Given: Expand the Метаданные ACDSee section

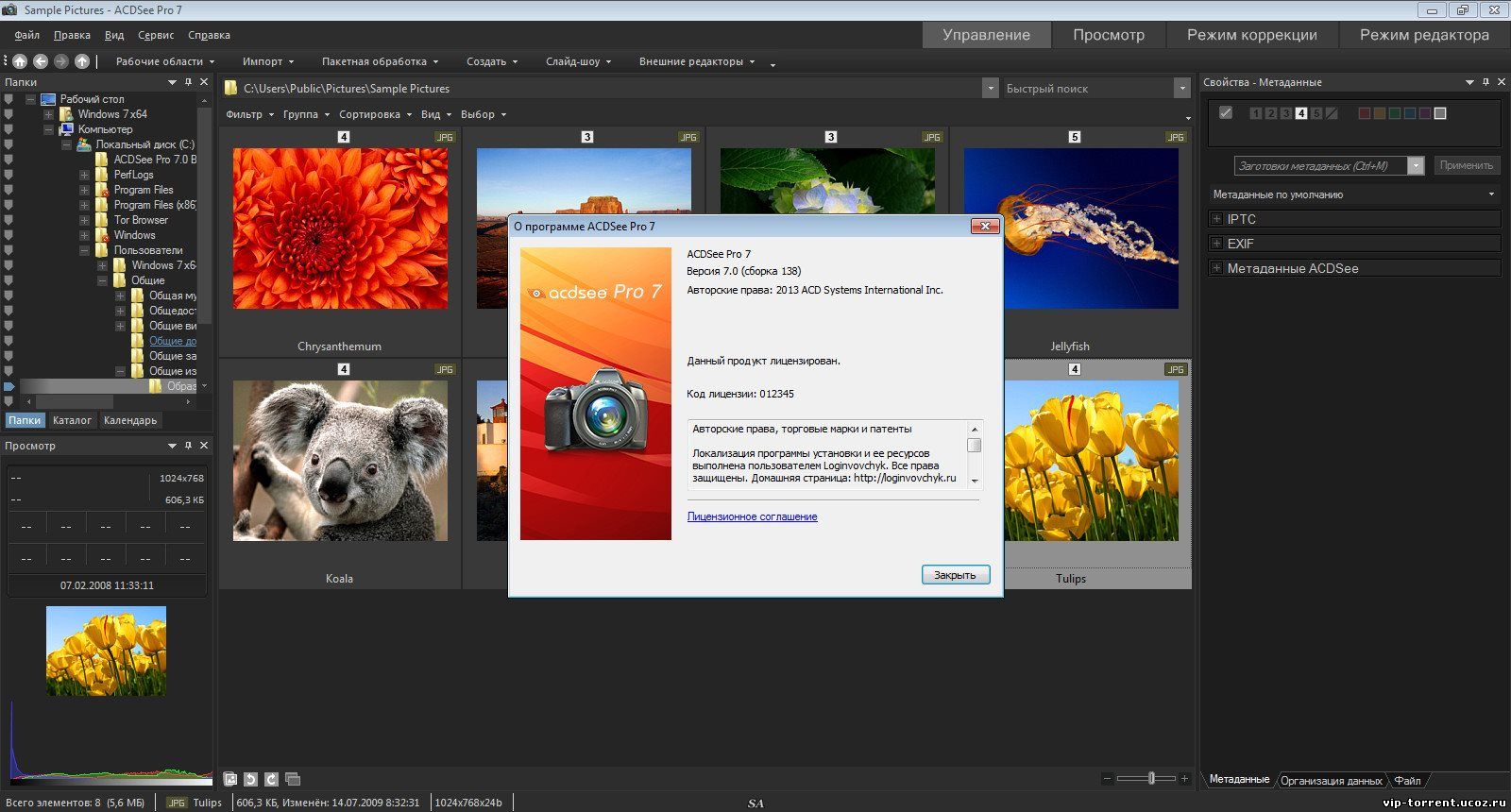Looking at the screenshot, I should coord(1217,268).
